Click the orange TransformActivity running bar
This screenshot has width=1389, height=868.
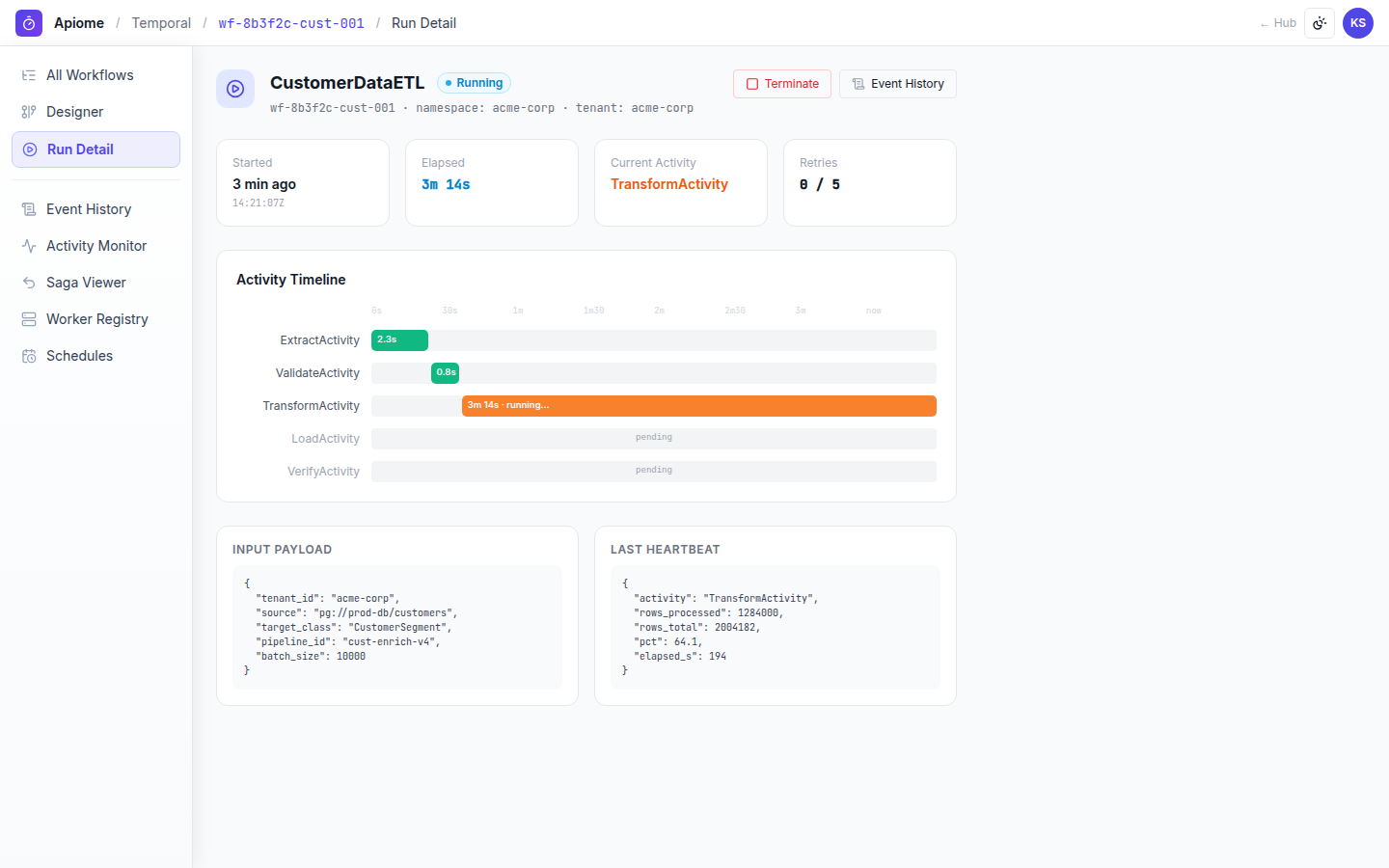699,406
